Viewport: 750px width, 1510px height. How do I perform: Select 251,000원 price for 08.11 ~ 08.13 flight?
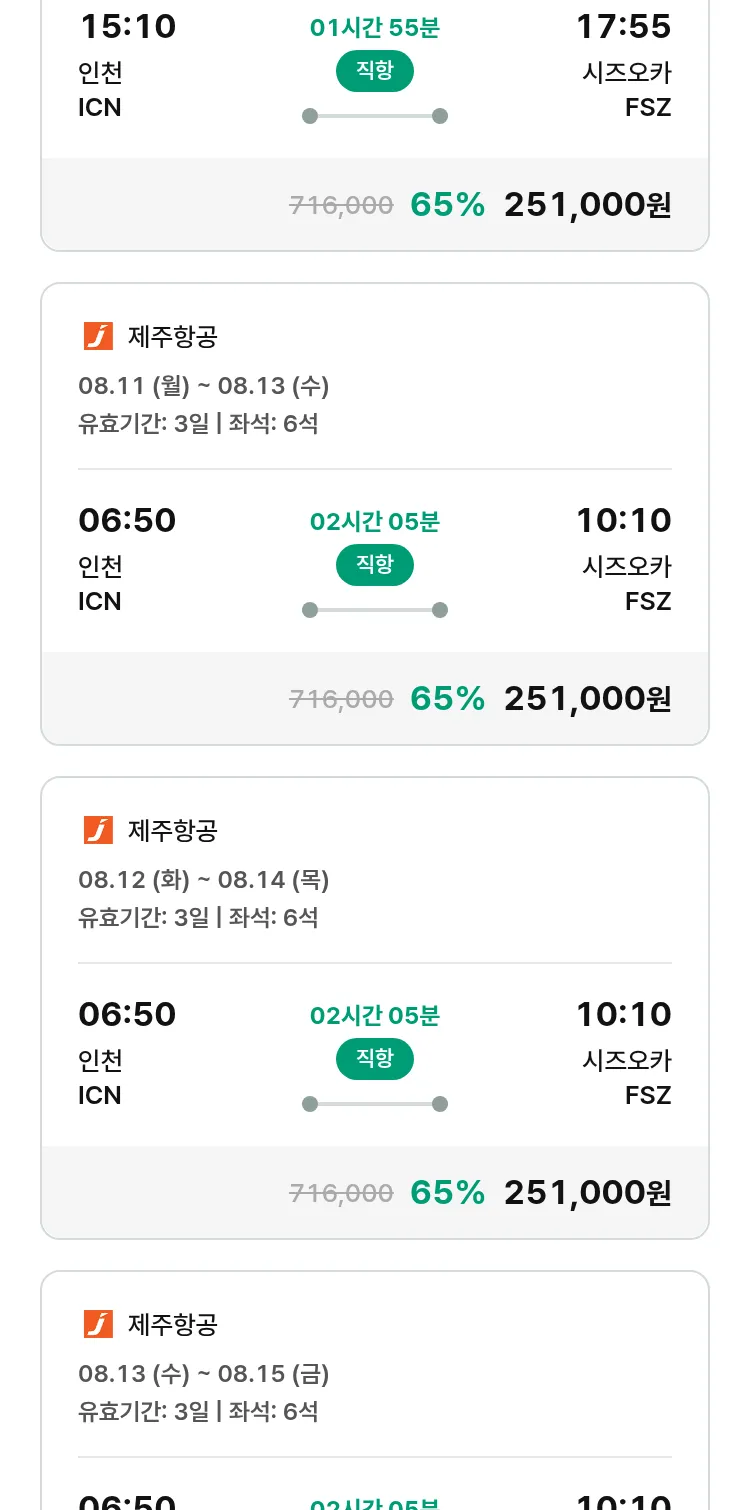pyautogui.click(x=587, y=698)
